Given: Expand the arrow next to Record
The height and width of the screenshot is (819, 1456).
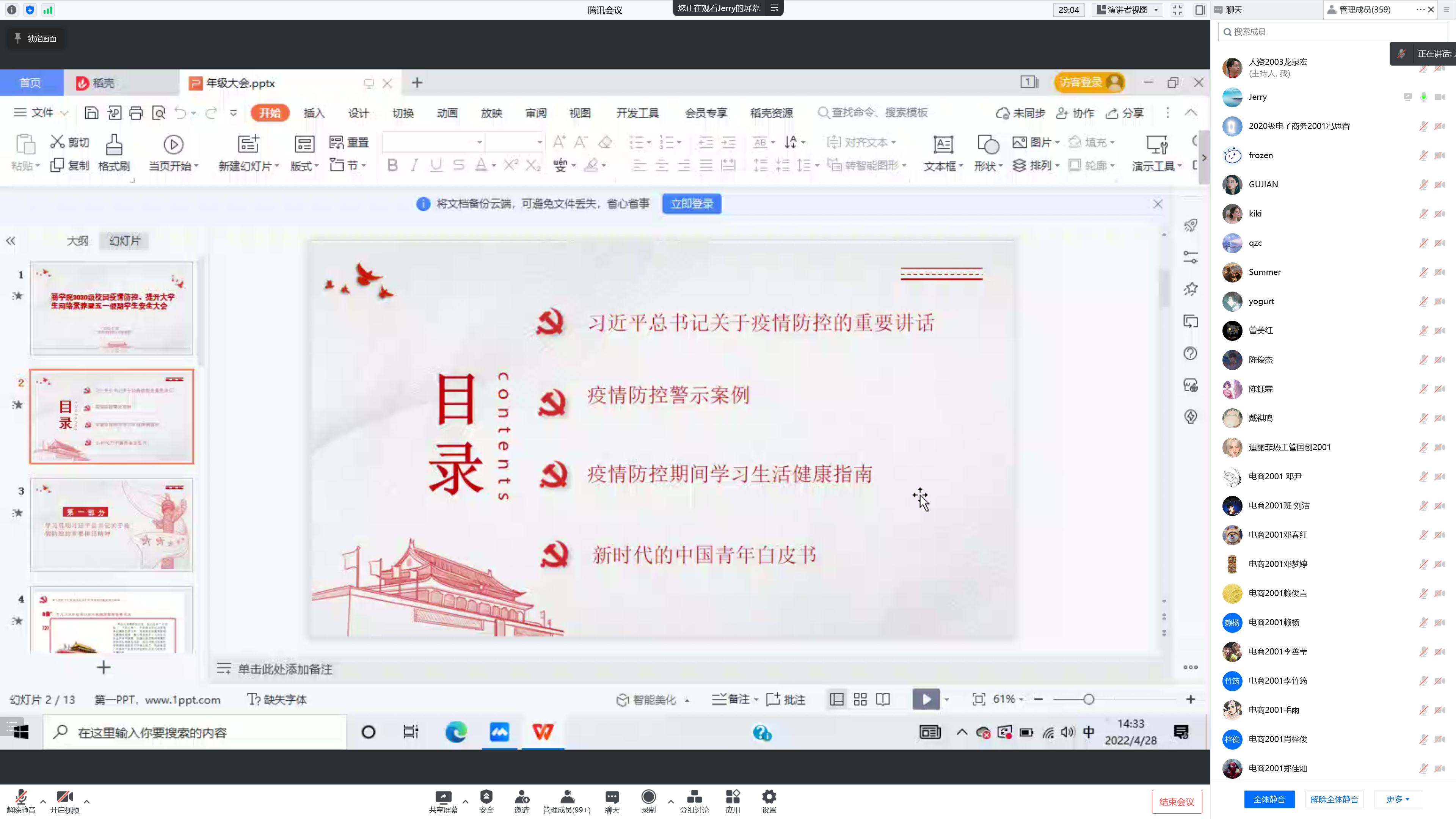Looking at the screenshot, I should pyautogui.click(x=670, y=801).
